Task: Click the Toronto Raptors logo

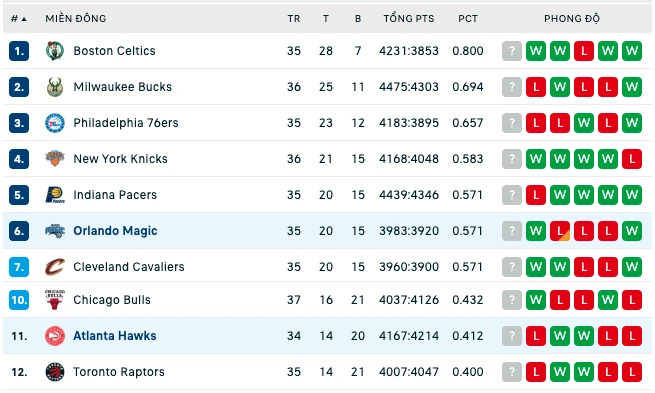Action: click(x=55, y=372)
